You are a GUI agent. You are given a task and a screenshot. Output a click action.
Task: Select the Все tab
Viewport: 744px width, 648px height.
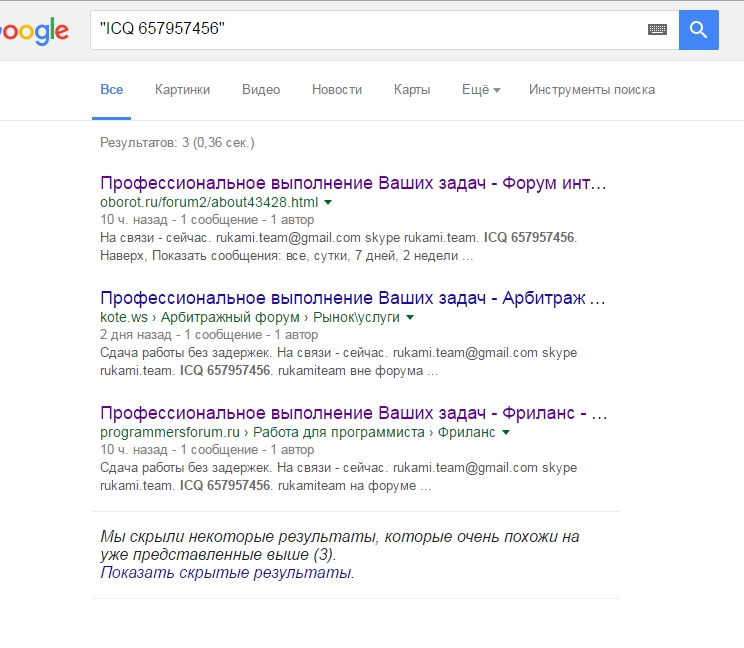112,90
